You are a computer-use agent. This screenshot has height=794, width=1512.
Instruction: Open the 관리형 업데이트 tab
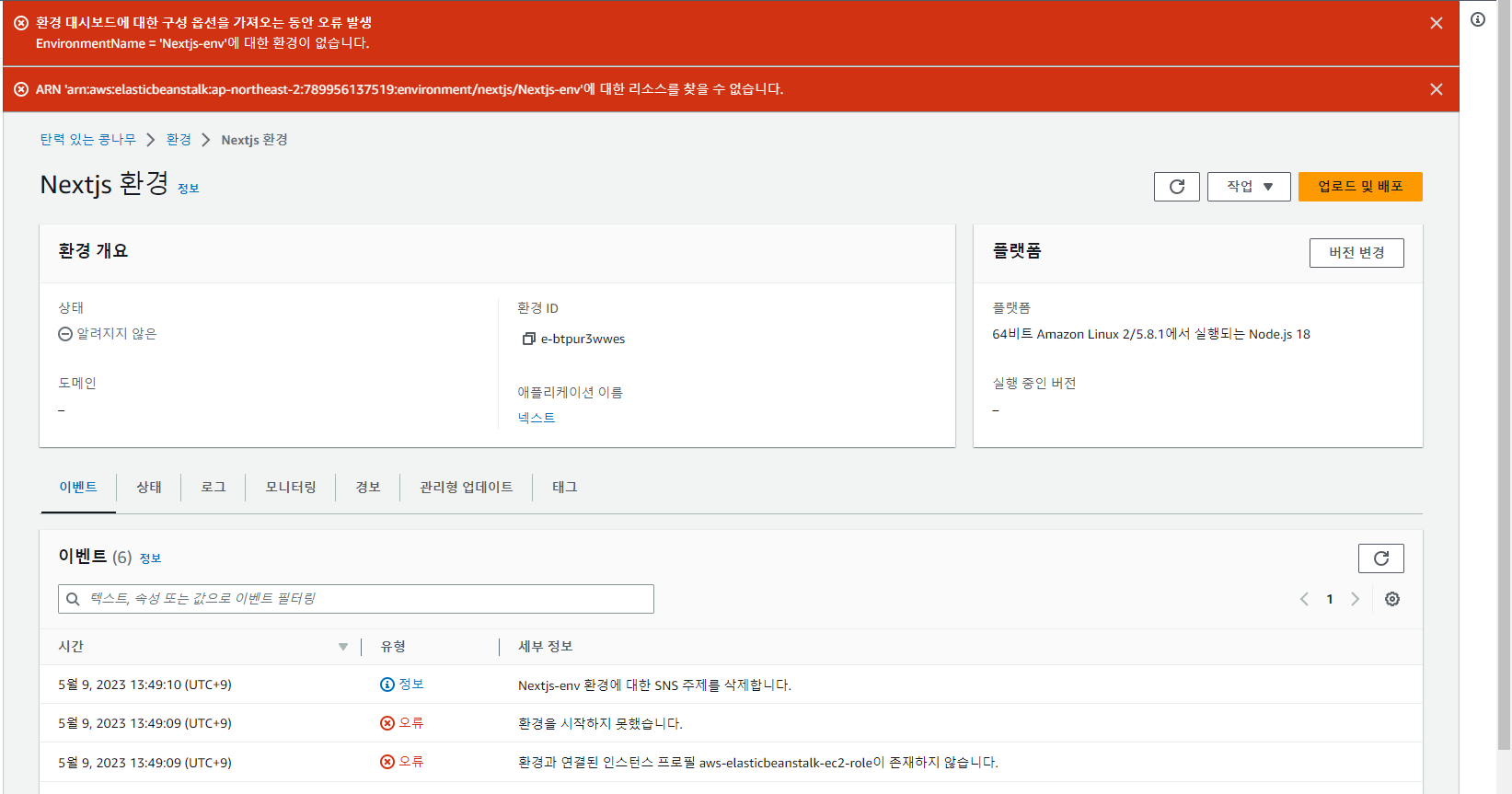click(x=467, y=487)
